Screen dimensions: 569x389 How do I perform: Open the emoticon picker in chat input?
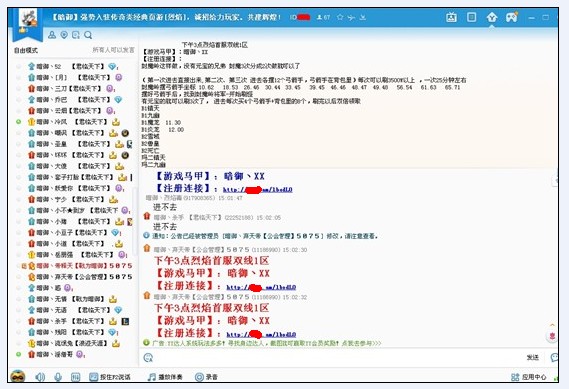(148, 357)
